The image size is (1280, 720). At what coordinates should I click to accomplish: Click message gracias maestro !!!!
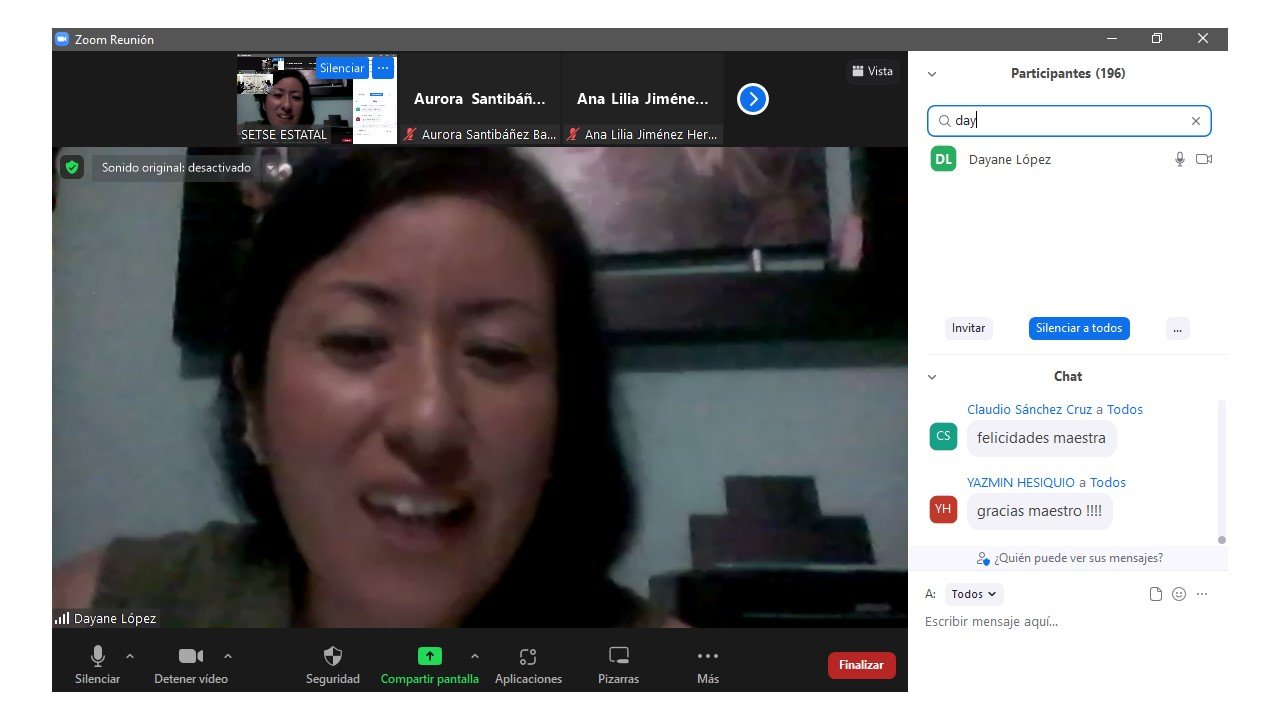tap(1039, 511)
